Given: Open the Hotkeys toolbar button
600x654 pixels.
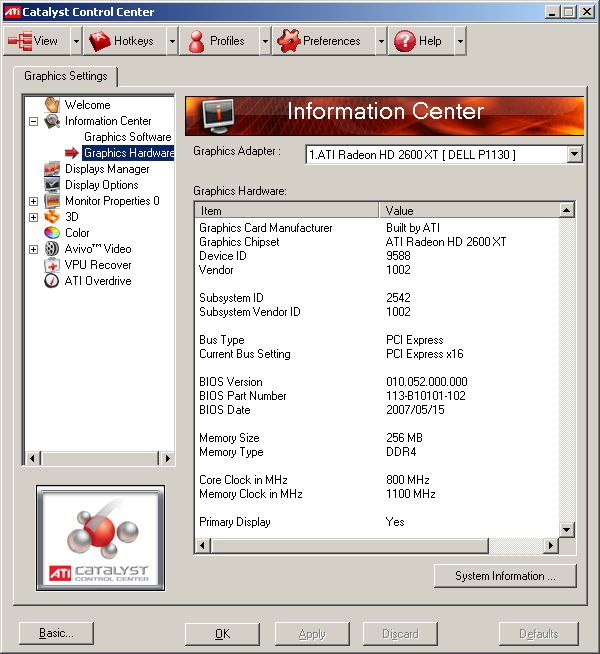Looking at the screenshot, I should click(x=125, y=41).
